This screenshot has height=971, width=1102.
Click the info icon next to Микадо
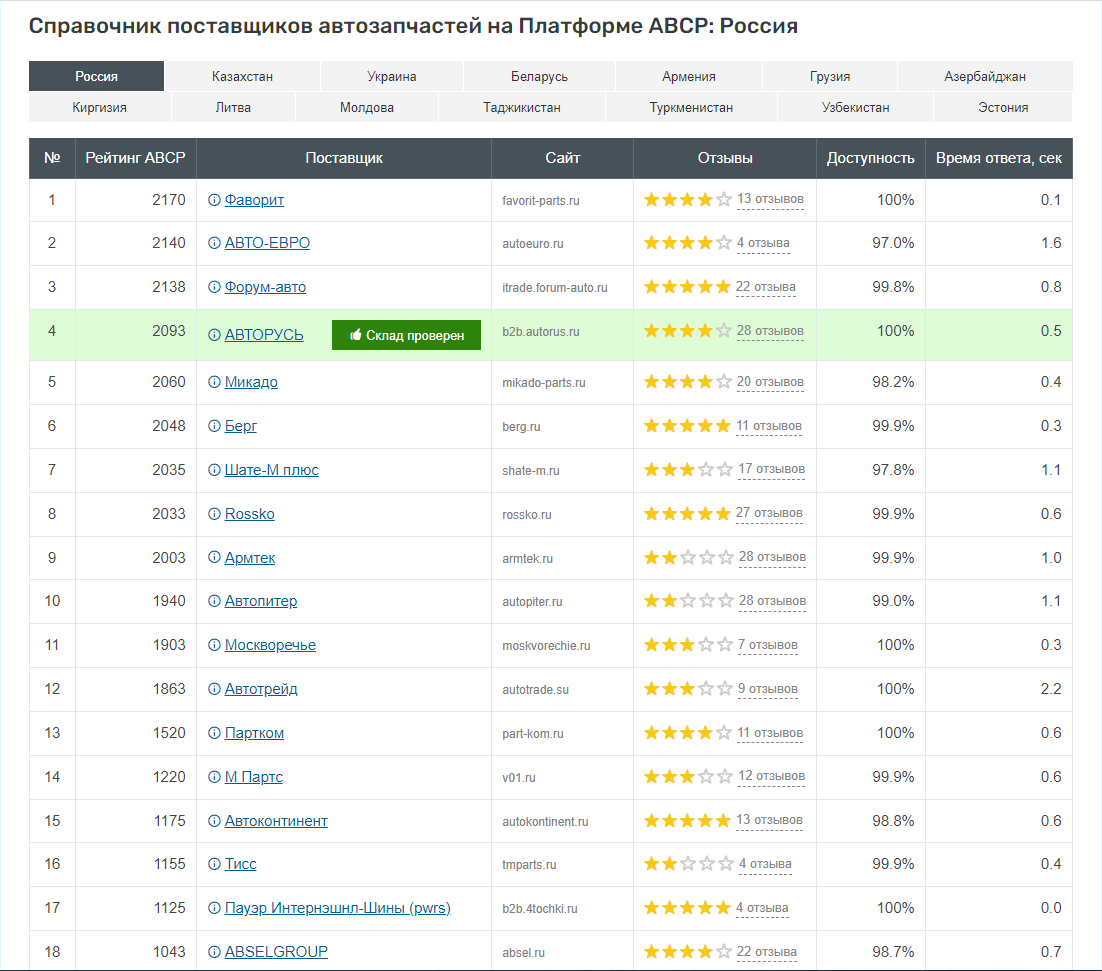214,382
